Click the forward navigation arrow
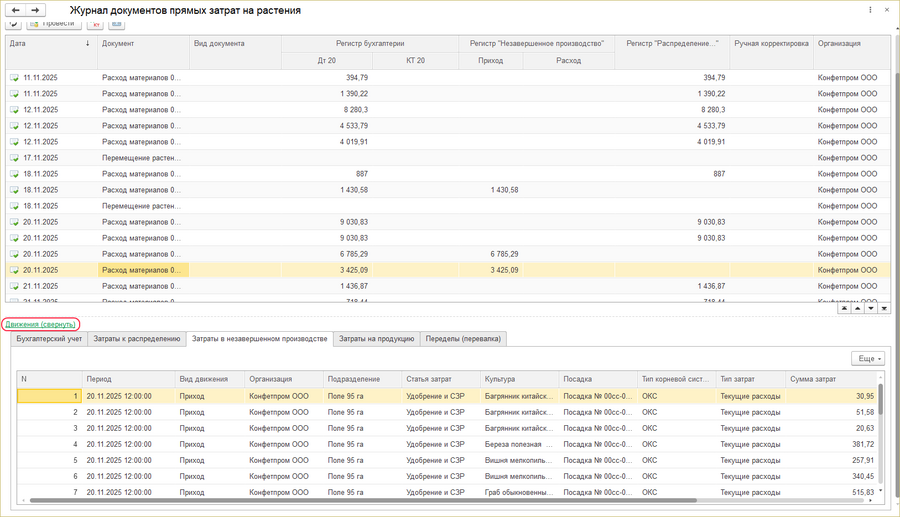Image resolution: width=900 pixels, height=517 pixels. pos(37,9)
